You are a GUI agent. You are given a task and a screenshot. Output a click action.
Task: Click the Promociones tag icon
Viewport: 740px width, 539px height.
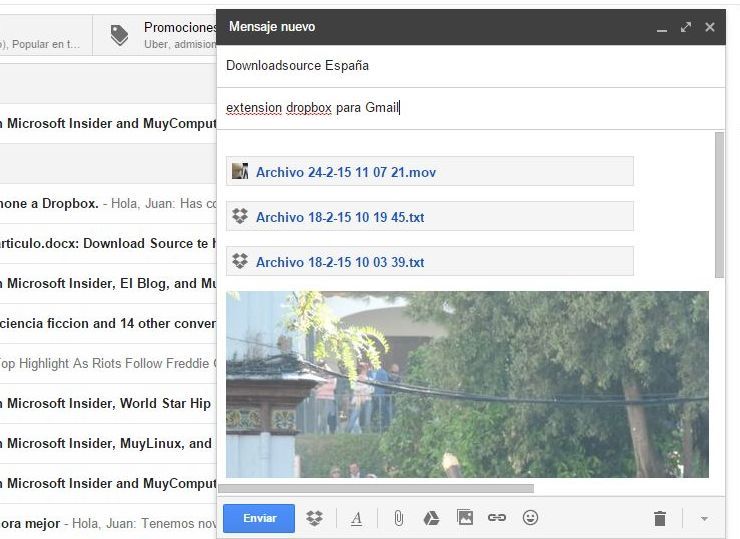coord(119,35)
